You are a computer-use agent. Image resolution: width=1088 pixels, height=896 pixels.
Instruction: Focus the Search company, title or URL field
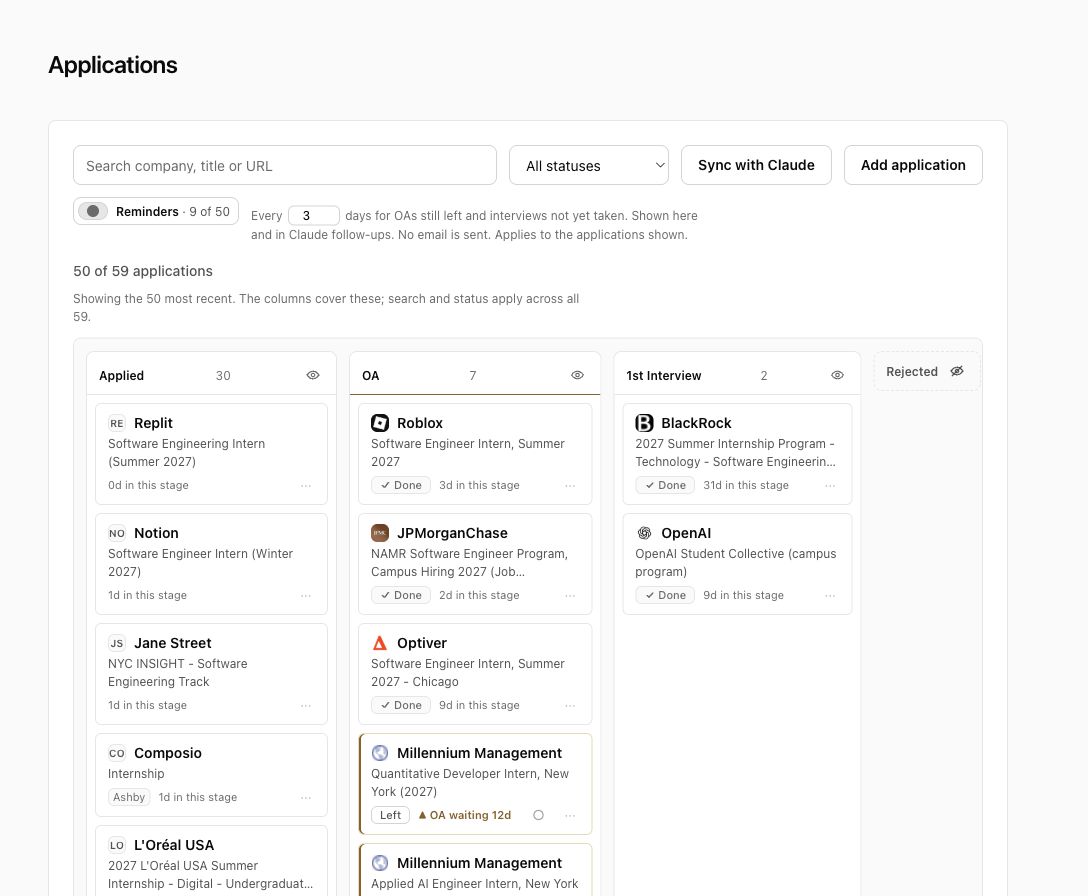[284, 165]
